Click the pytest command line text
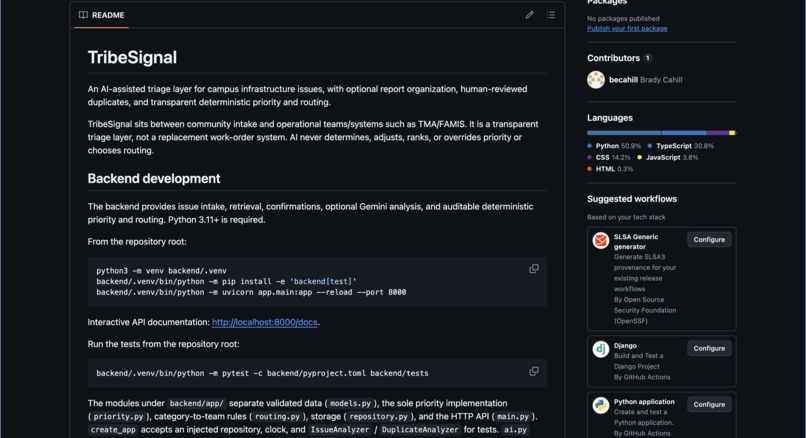This screenshot has width=806, height=438. 262,373
